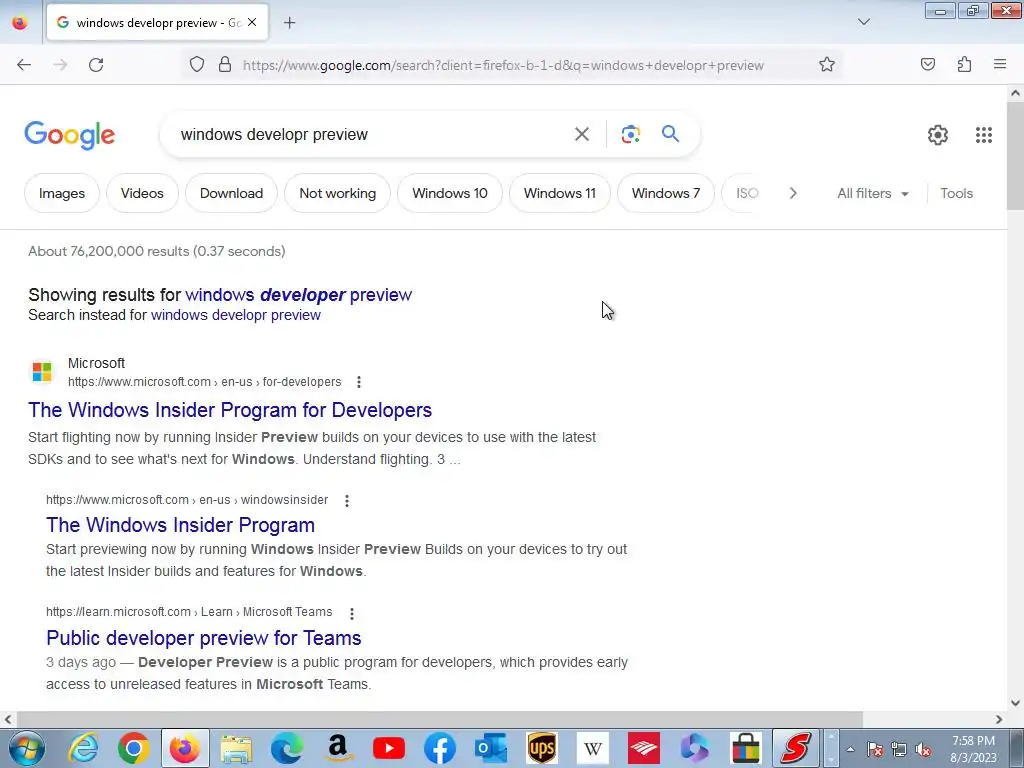Viewport: 1024px width, 768px height.
Task: Follow the windows developer preview corrected link
Action: [x=298, y=295]
